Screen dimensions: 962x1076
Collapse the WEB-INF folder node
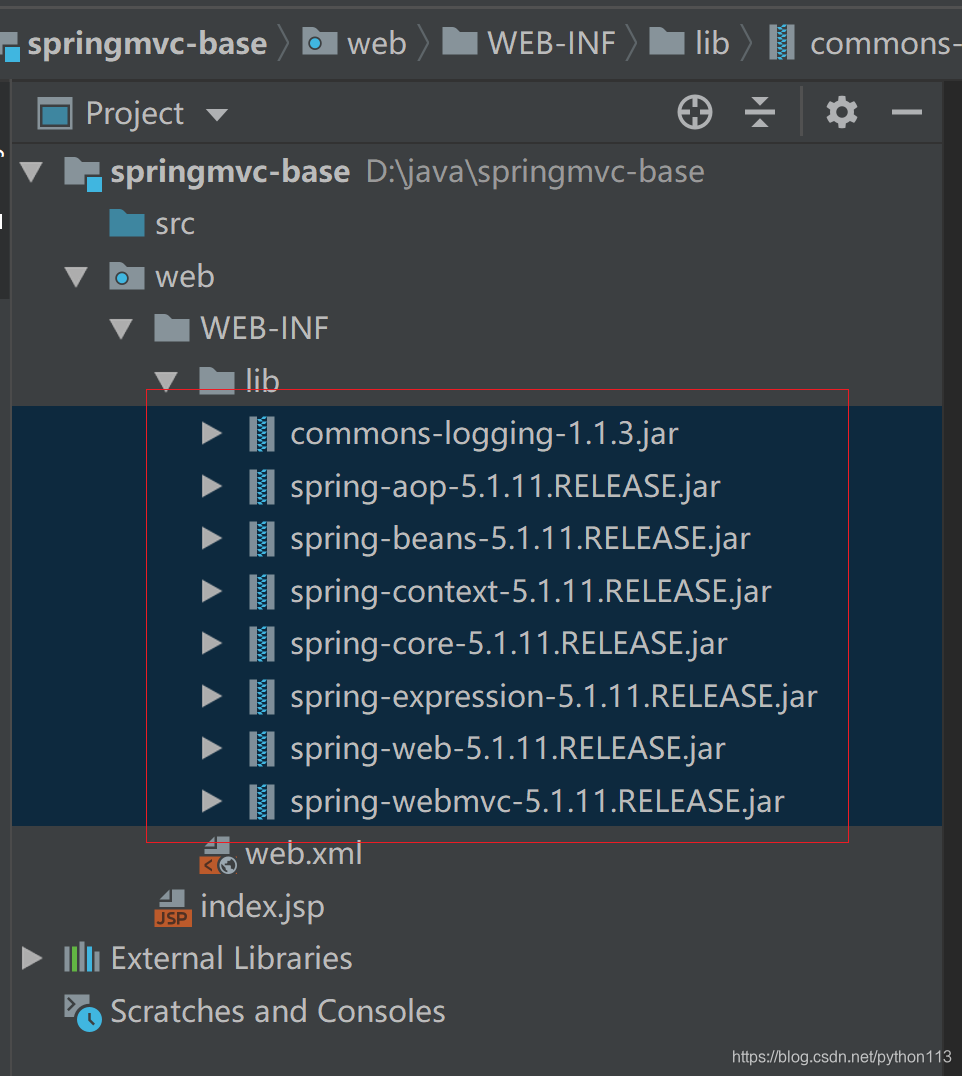coord(121,329)
